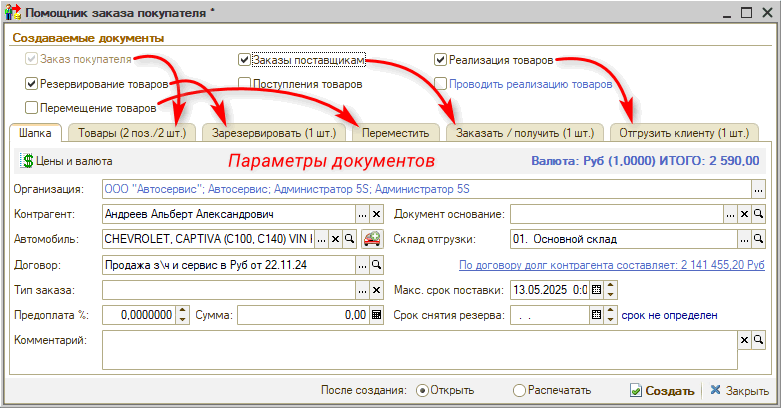Open selection list for Тип заказа
Image resolution: width=781 pixels, height=408 pixels.
tap(362, 290)
